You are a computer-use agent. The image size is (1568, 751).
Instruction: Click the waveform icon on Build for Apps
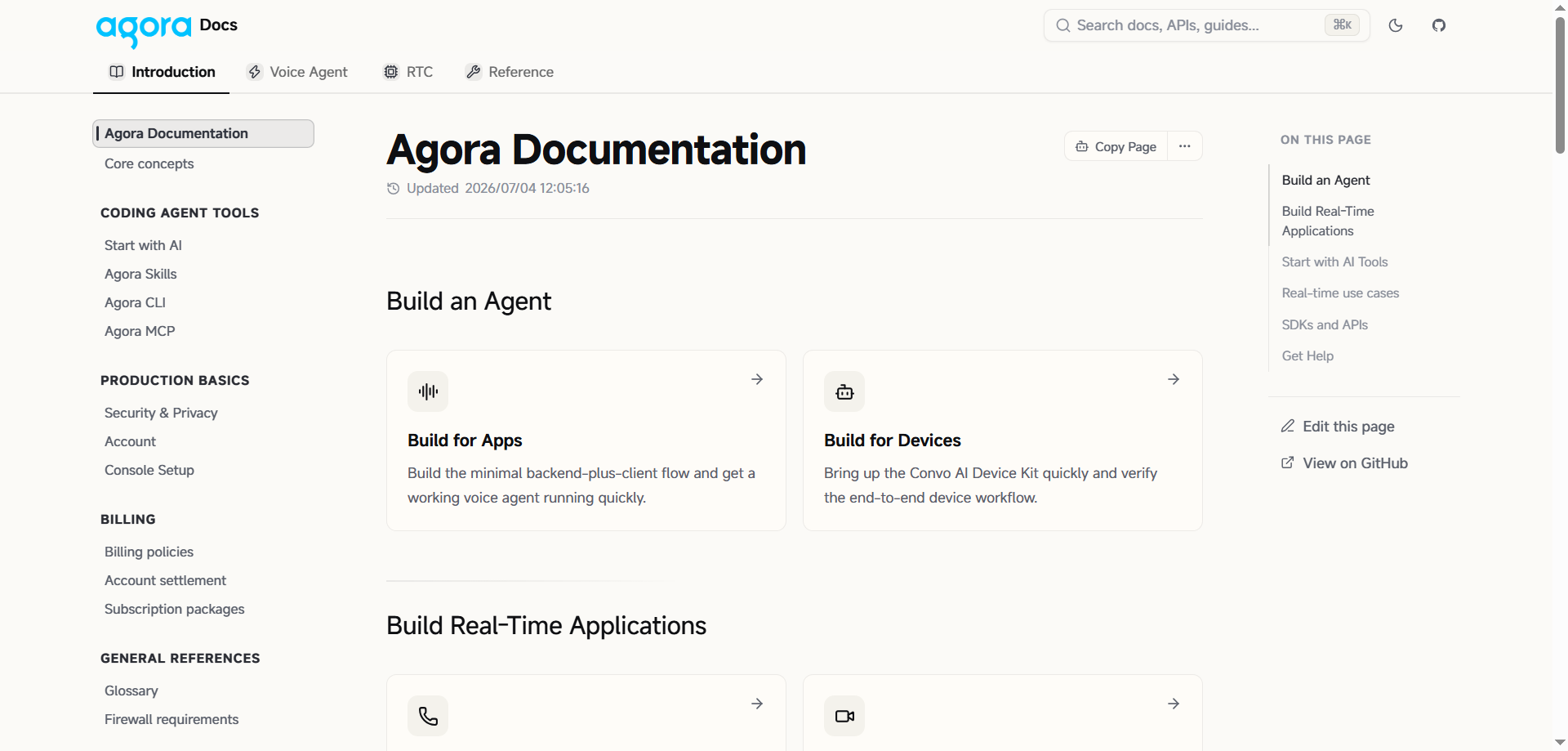pyautogui.click(x=428, y=391)
